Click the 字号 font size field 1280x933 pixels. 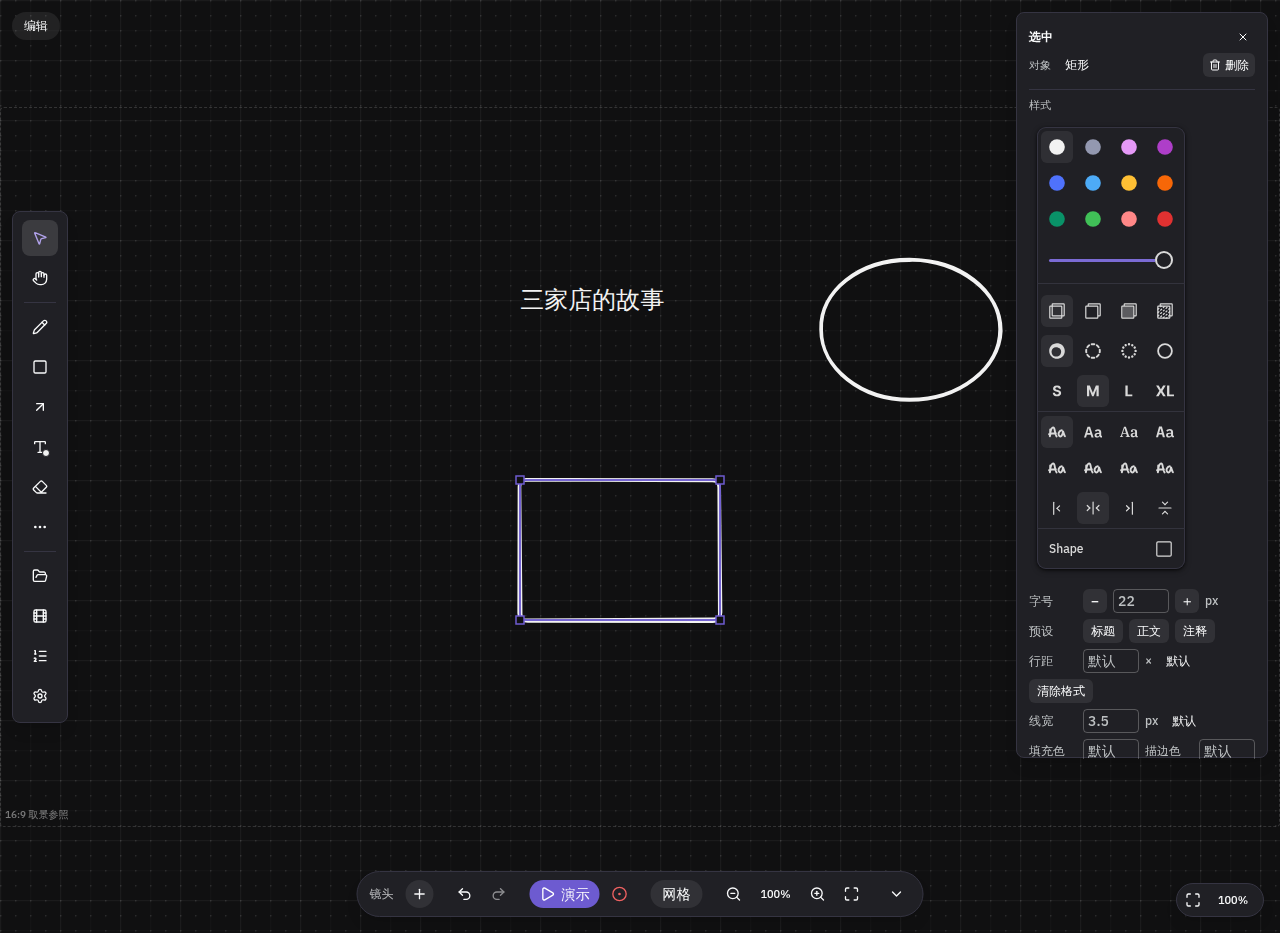pyautogui.click(x=1141, y=601)
